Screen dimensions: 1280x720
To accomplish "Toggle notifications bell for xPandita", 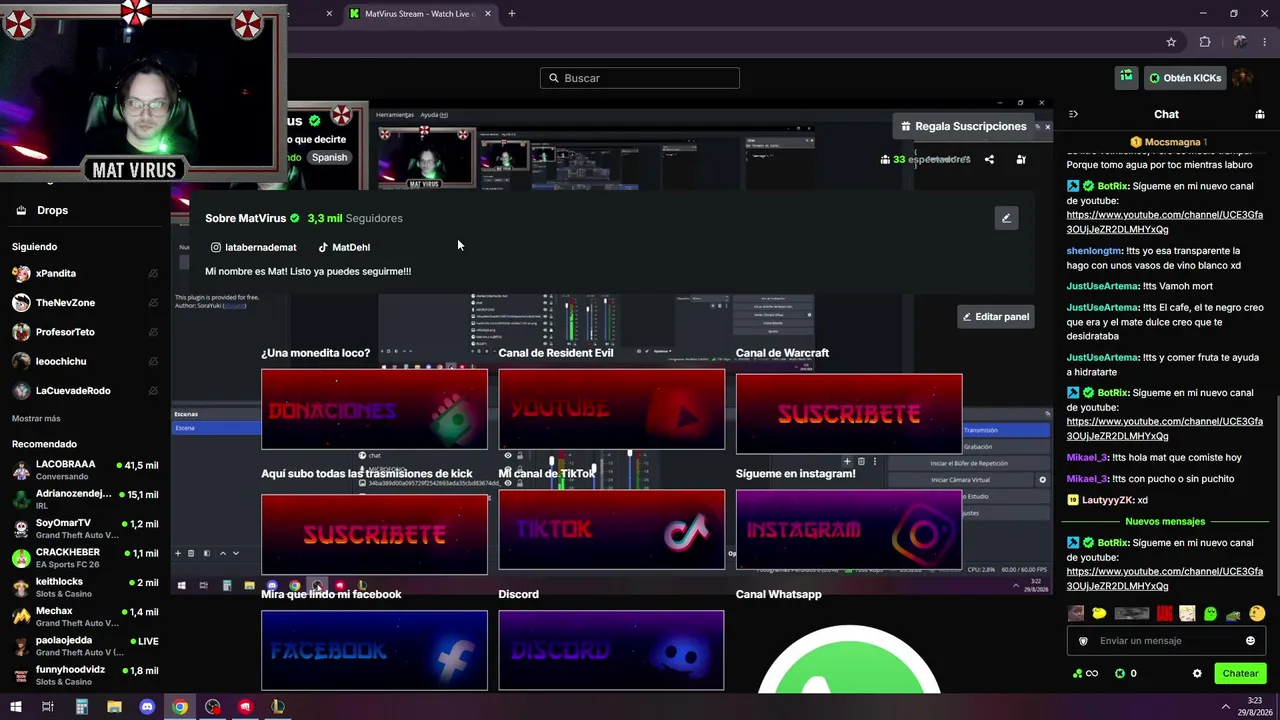I will click(153, 273).
